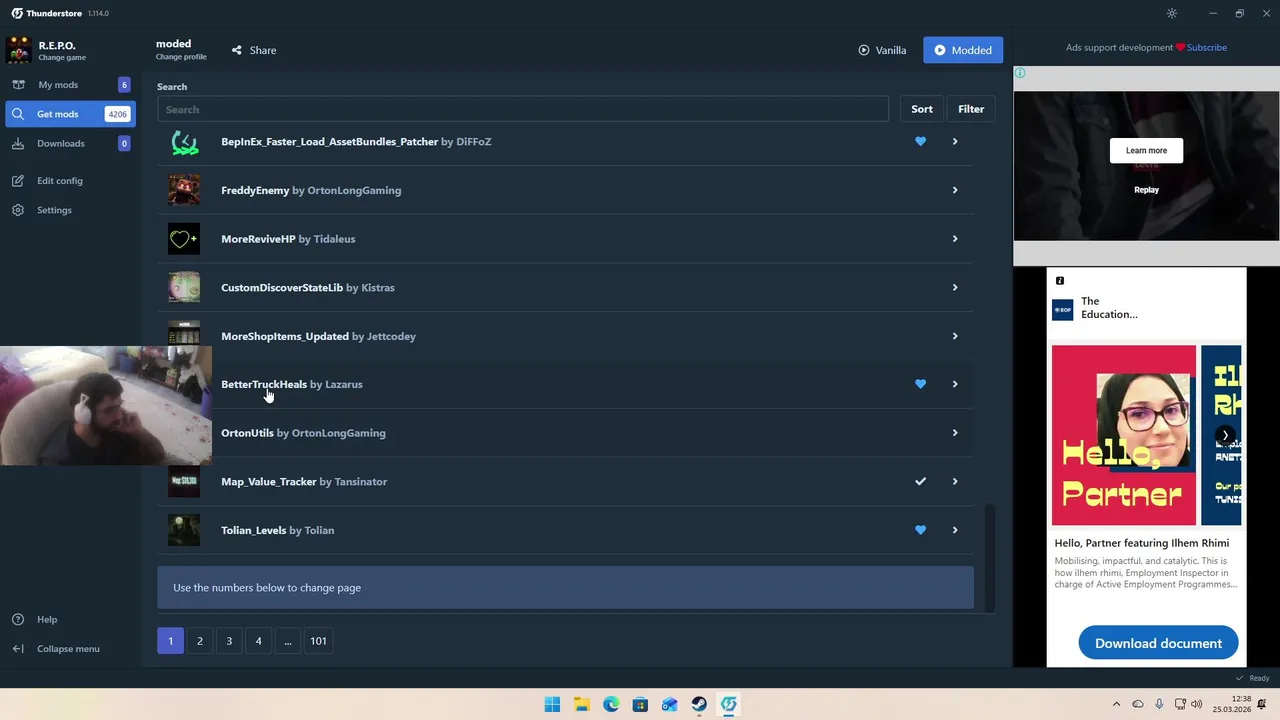Screen dimensions: 1280x720
Task: Go to page 2 of the mod list
Action: click(200, 641)
